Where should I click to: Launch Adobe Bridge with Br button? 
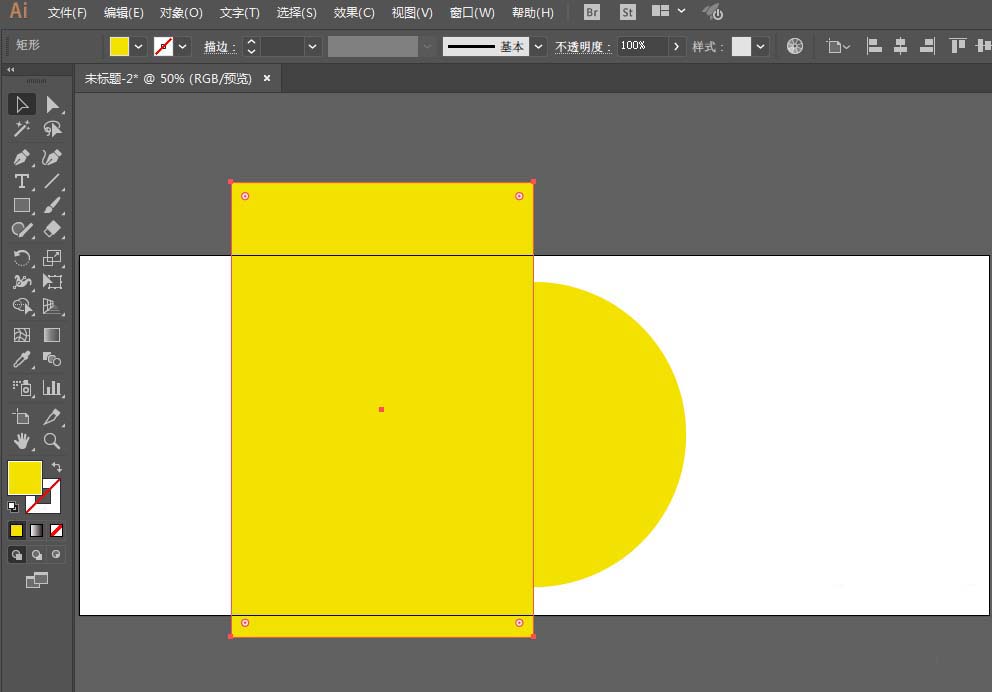click(592, 12)
